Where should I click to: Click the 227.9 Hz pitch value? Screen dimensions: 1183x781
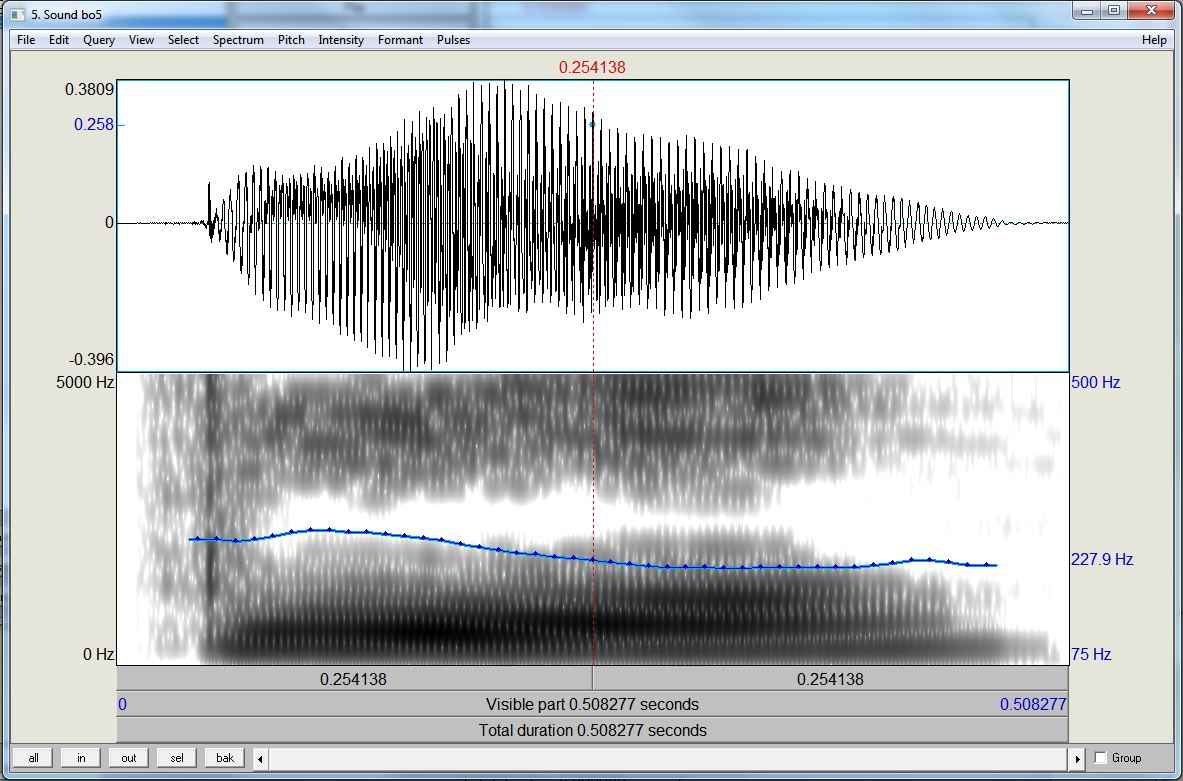click(x=1102, y=559)
